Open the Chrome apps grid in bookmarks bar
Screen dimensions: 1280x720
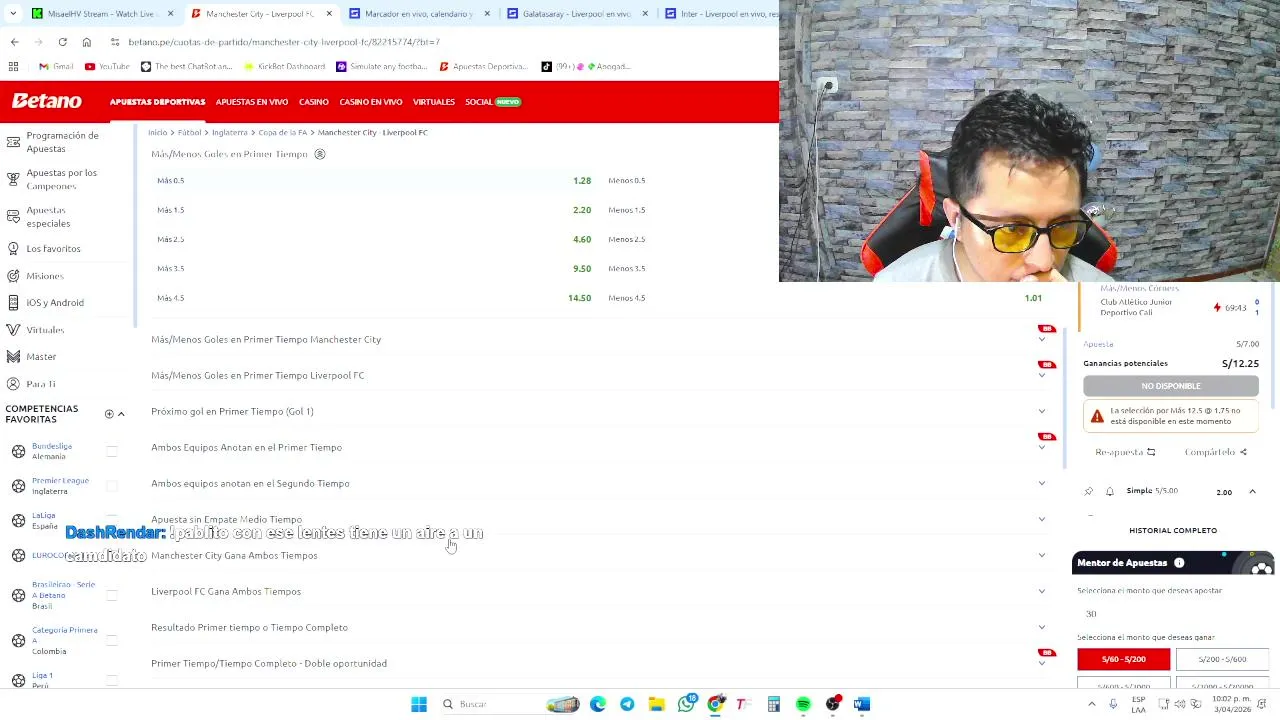pos(13,66)
